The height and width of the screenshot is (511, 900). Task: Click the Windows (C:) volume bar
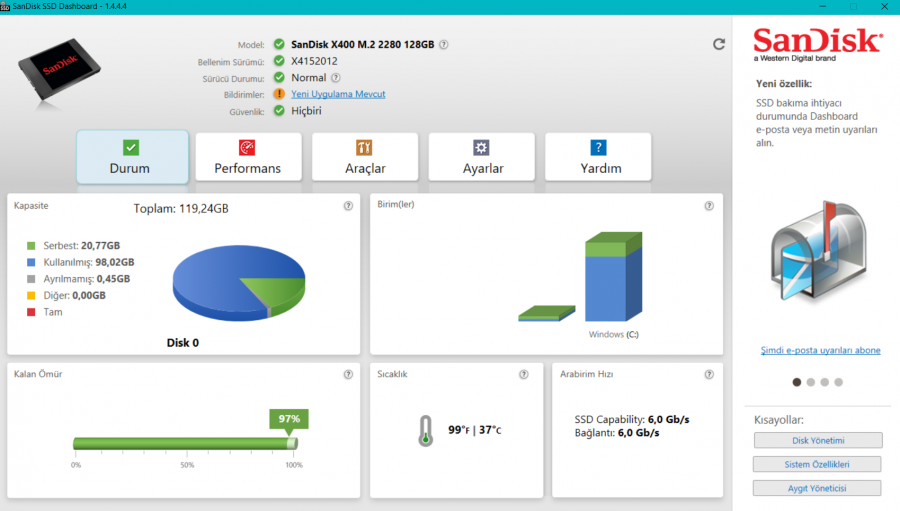coord(614,277)
